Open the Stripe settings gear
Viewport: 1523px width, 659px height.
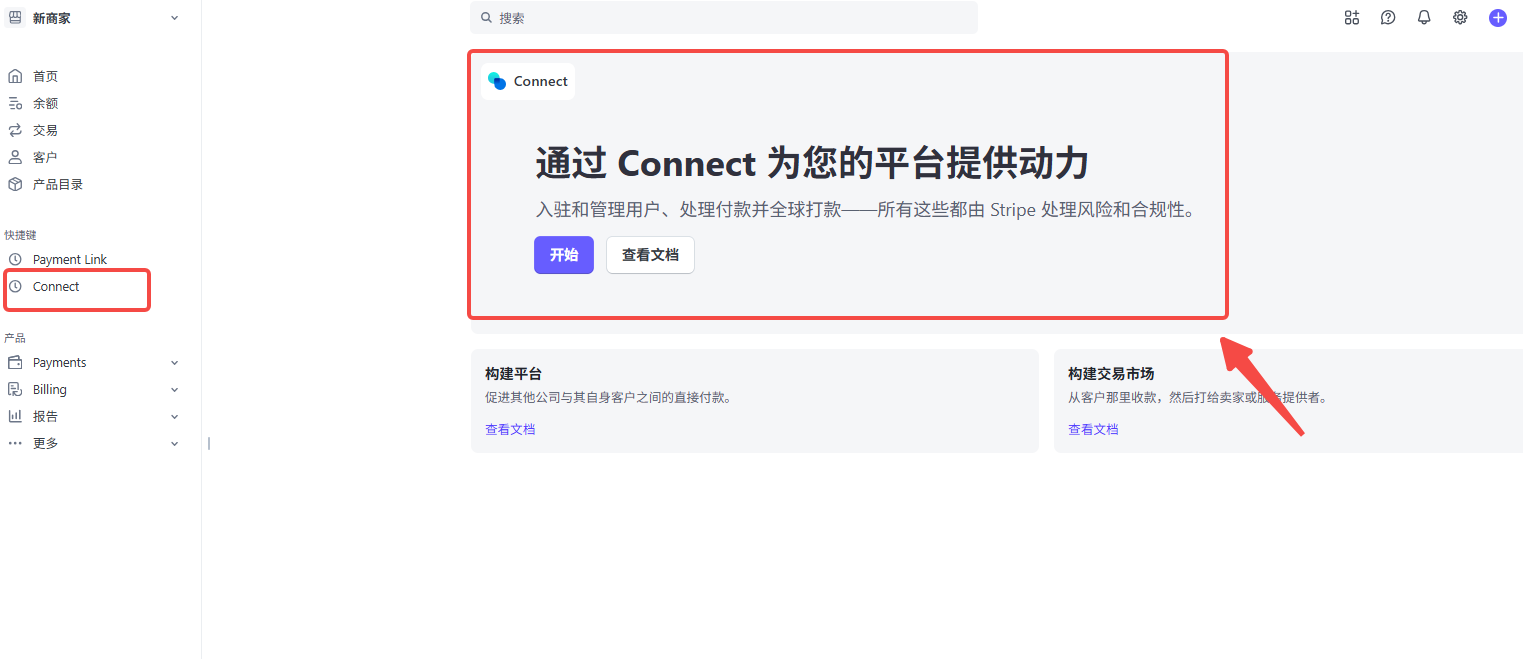(1459, 17)
